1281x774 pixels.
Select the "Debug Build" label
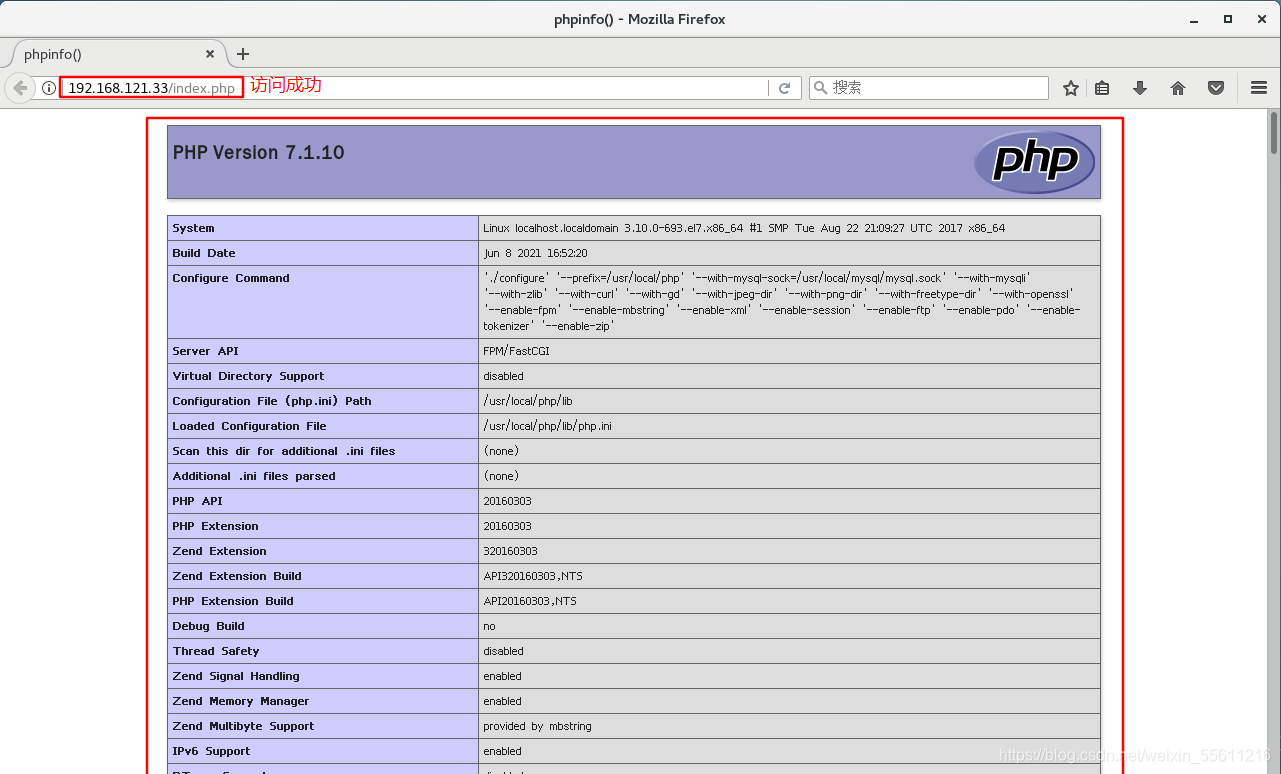tap(208, 626)
